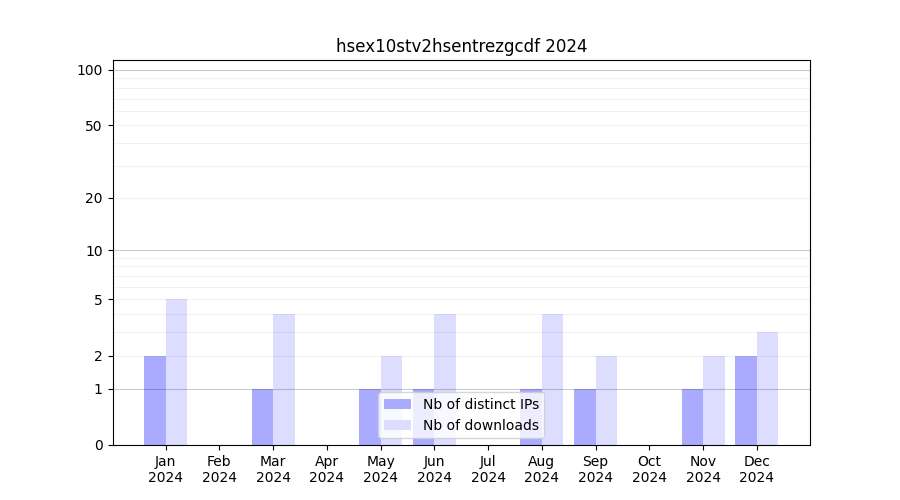Select November's downloads bar
Image resolution: width=900 pixels, height=500 pixels.
[x=714, y=400]
